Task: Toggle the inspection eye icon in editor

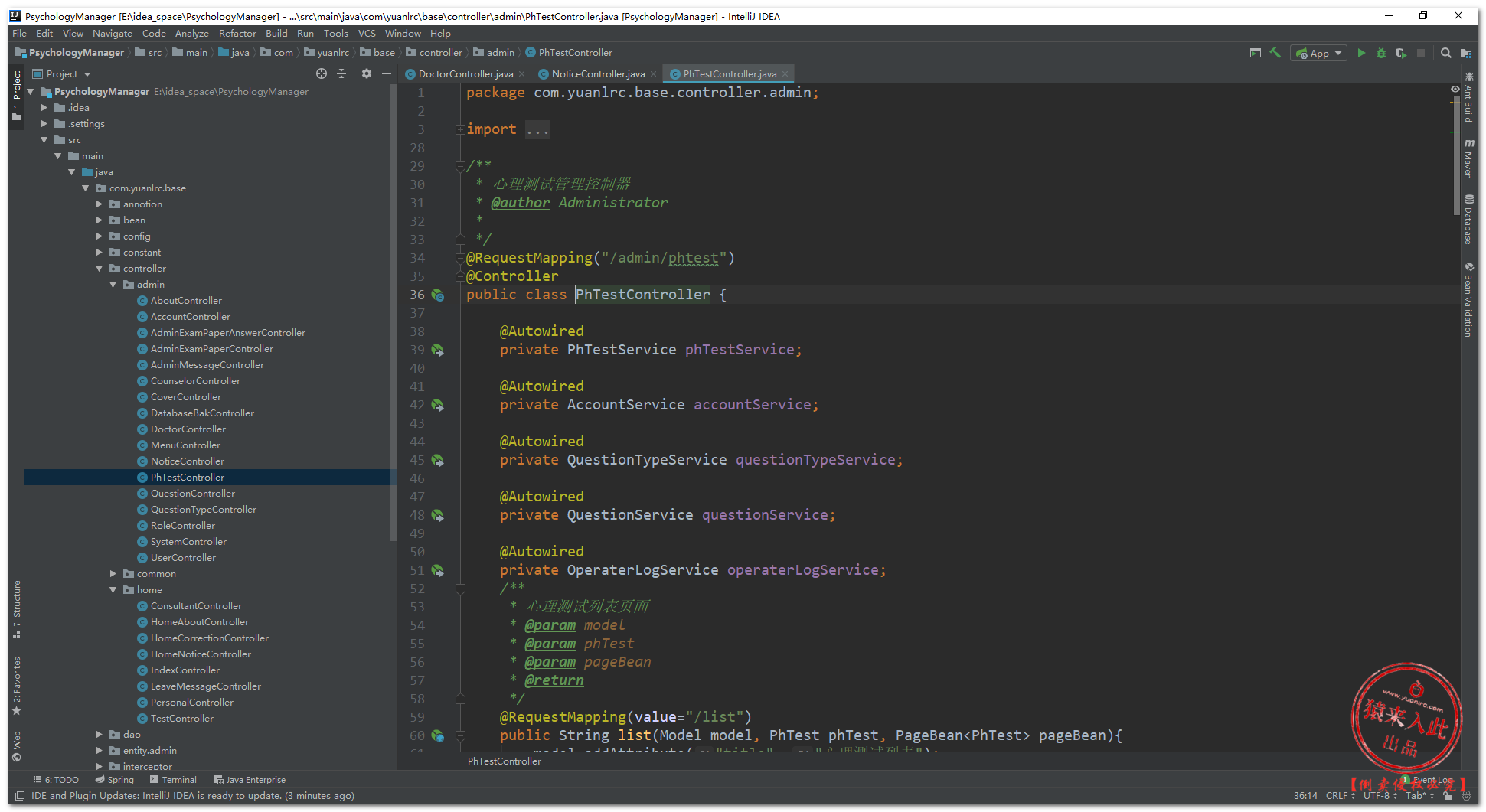Action: [x=1455, y=90]
